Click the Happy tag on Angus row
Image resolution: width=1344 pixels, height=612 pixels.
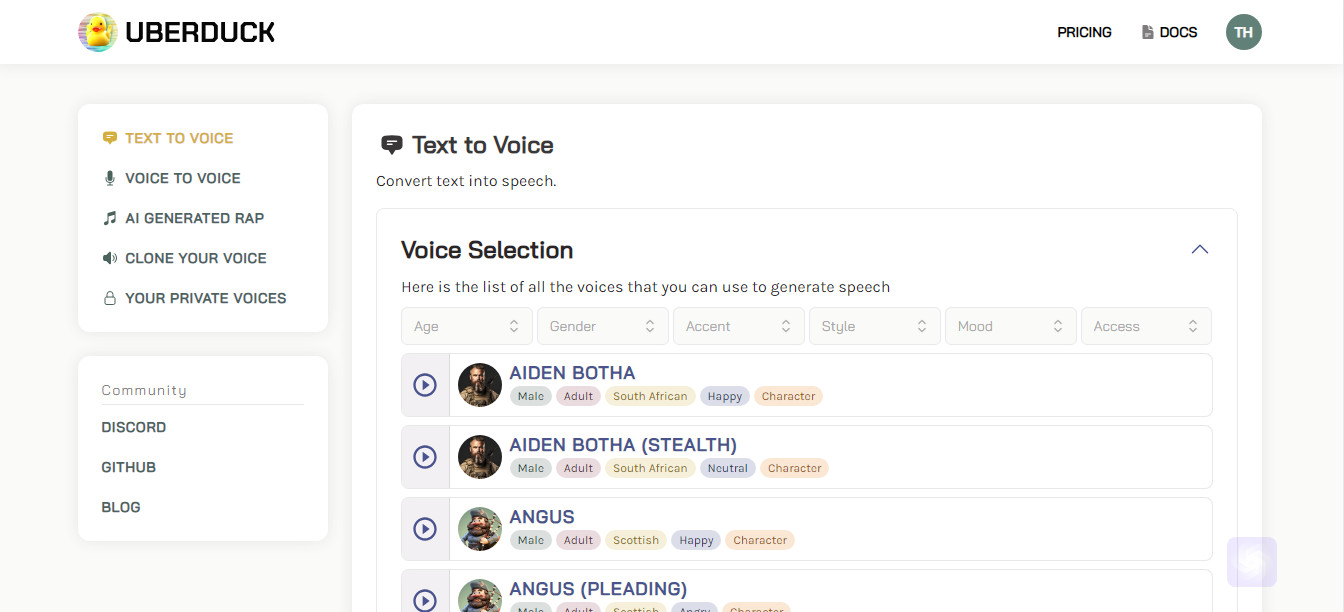tap(696, 540)
